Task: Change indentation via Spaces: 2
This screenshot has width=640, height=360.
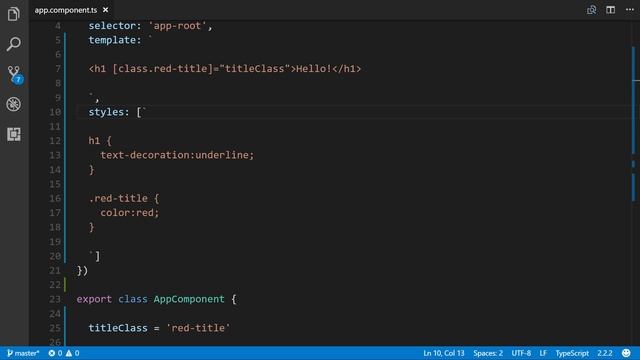Action: click(488, 353)
